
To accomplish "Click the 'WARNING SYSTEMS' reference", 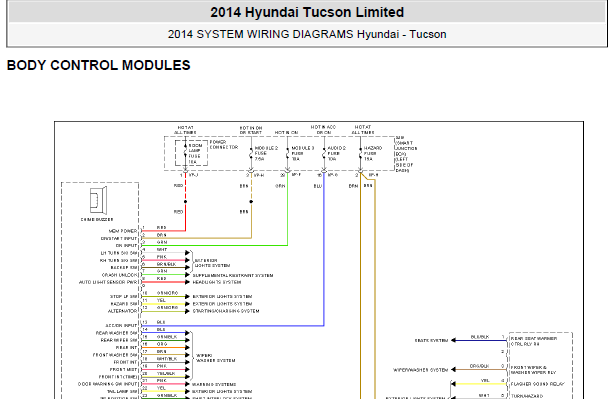I will [x=214, y=384].
